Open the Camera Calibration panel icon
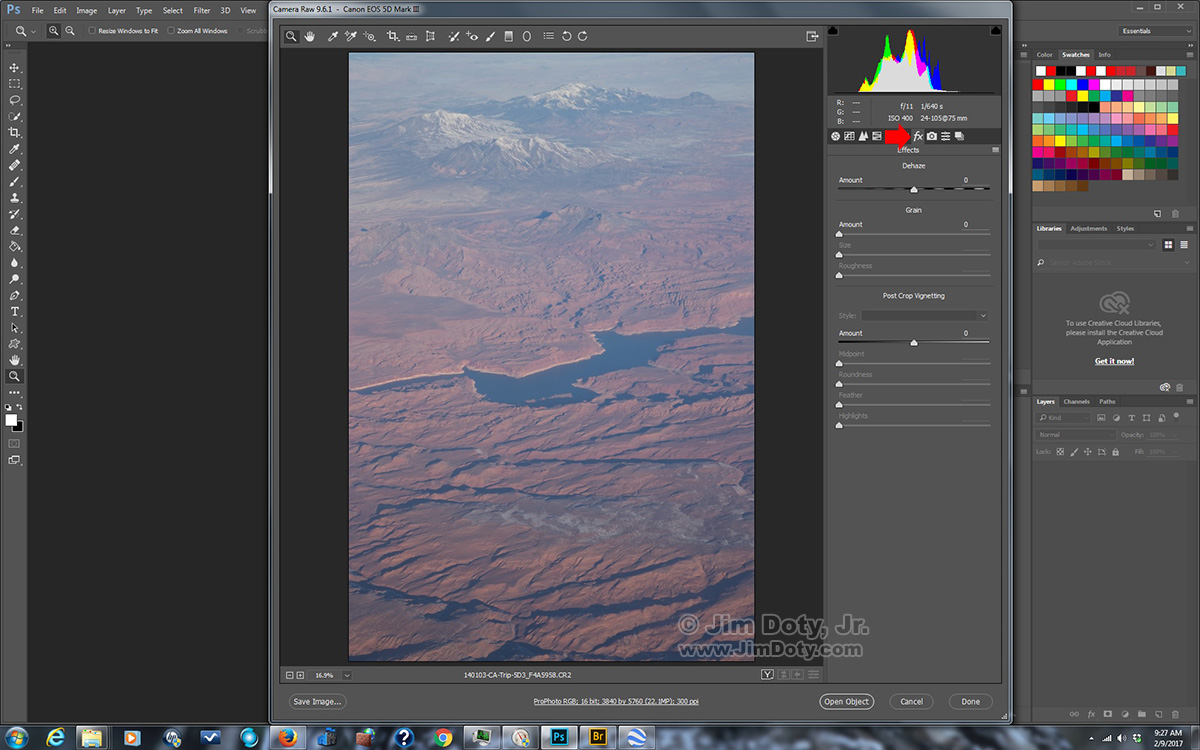This screenshot has width=1200, height=750. (x=932, y=136)
